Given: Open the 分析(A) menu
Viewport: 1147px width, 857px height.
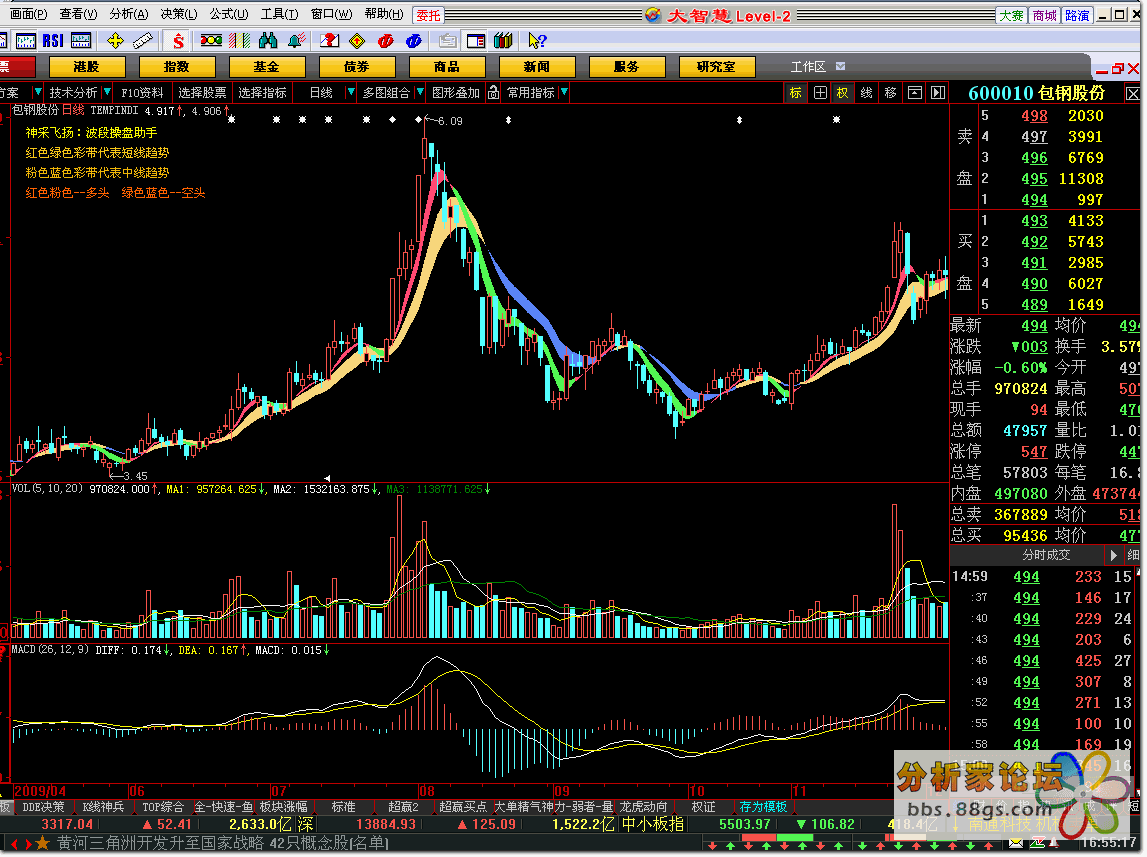Looking at the screenshot, I should (x=129, y=14).
